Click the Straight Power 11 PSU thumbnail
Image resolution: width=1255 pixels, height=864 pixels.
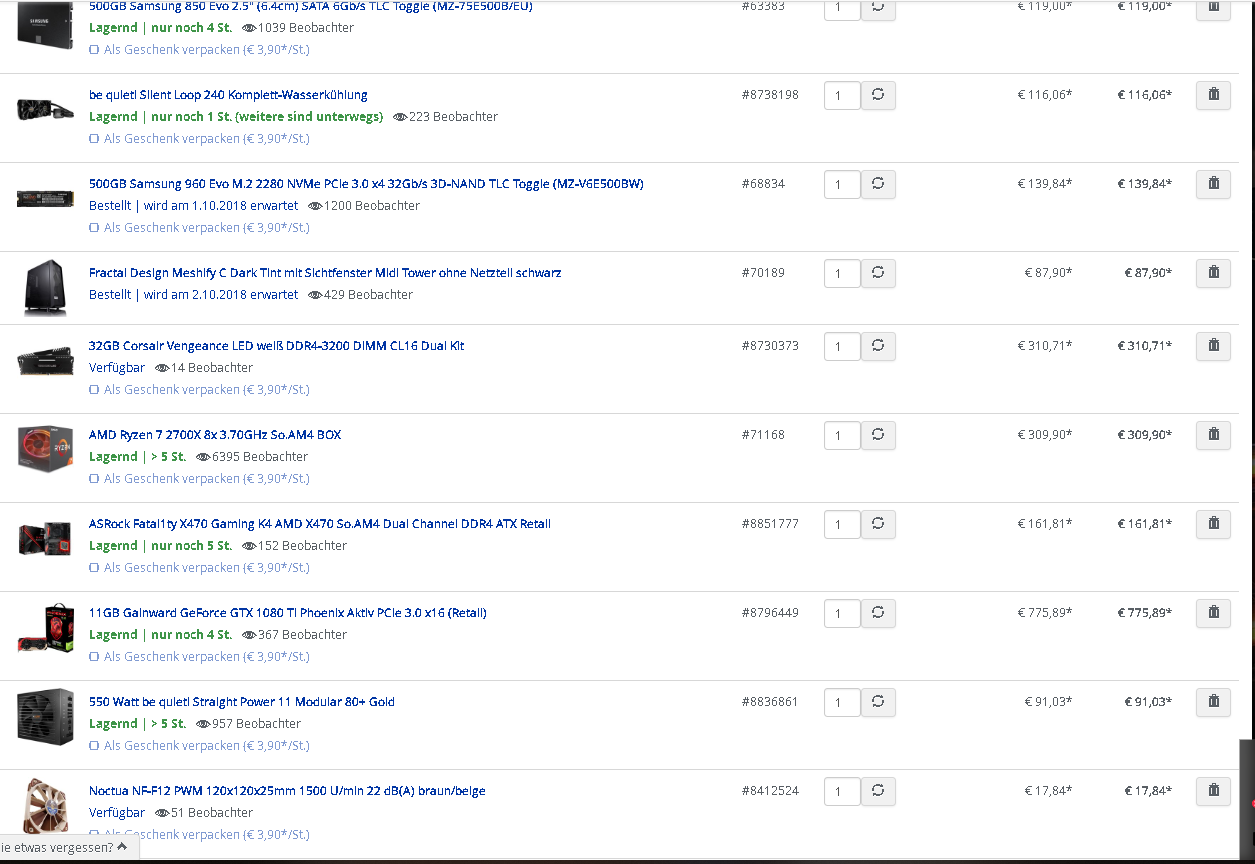tap(46, 715)
